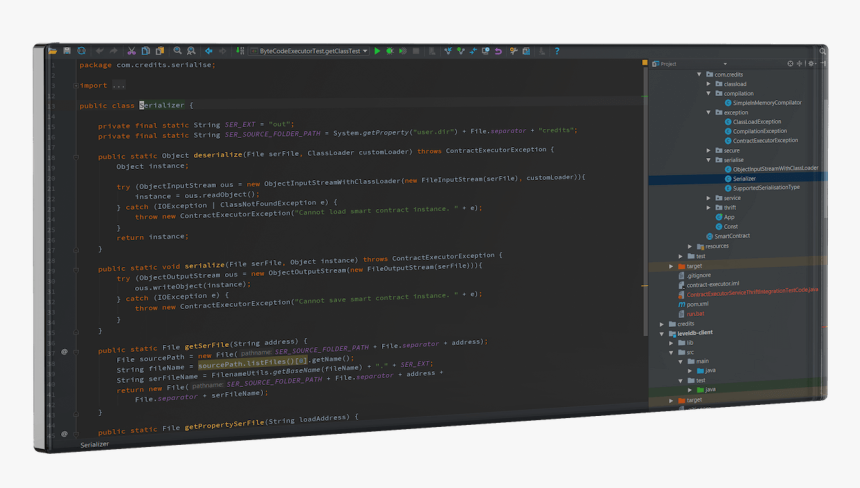Select contract-executor.iml file
Screen dimensions: 860x488
pyautogui.click(x=712, y=284)
